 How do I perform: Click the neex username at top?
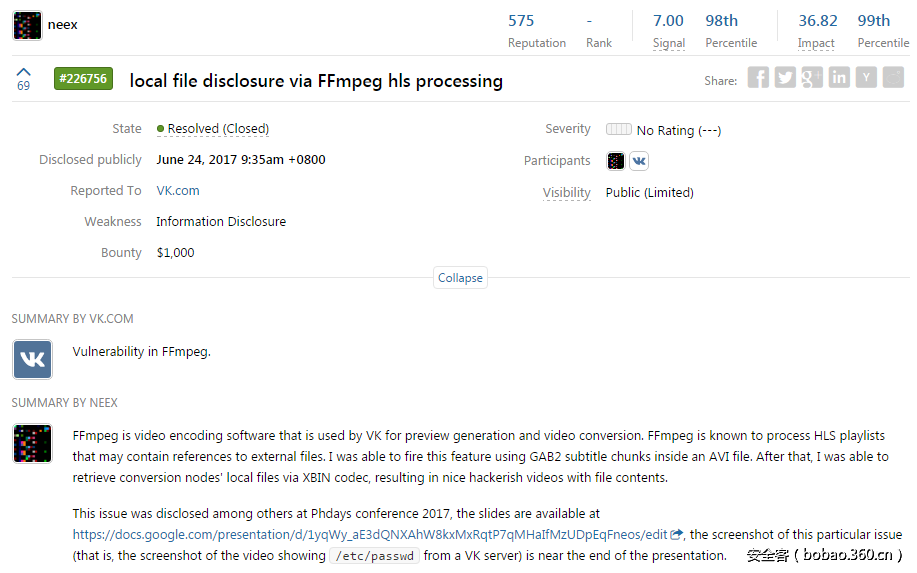[62, 24]
